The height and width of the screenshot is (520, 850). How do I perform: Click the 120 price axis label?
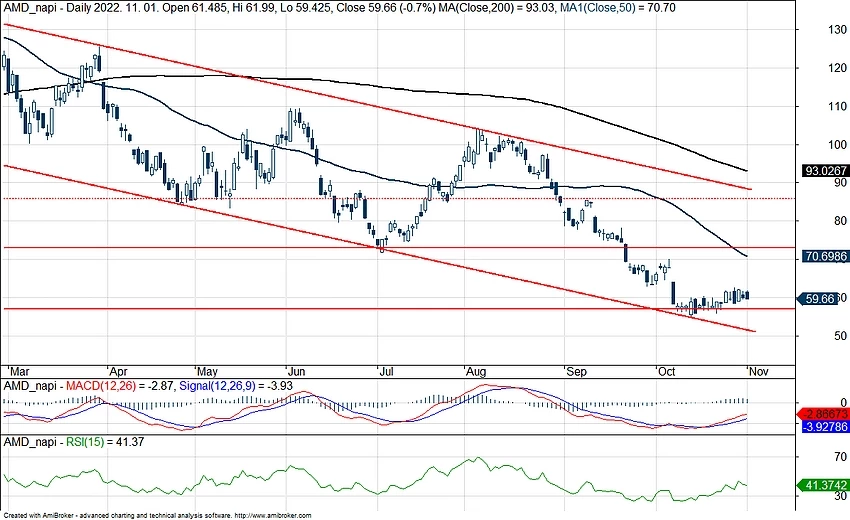point(838,68)
